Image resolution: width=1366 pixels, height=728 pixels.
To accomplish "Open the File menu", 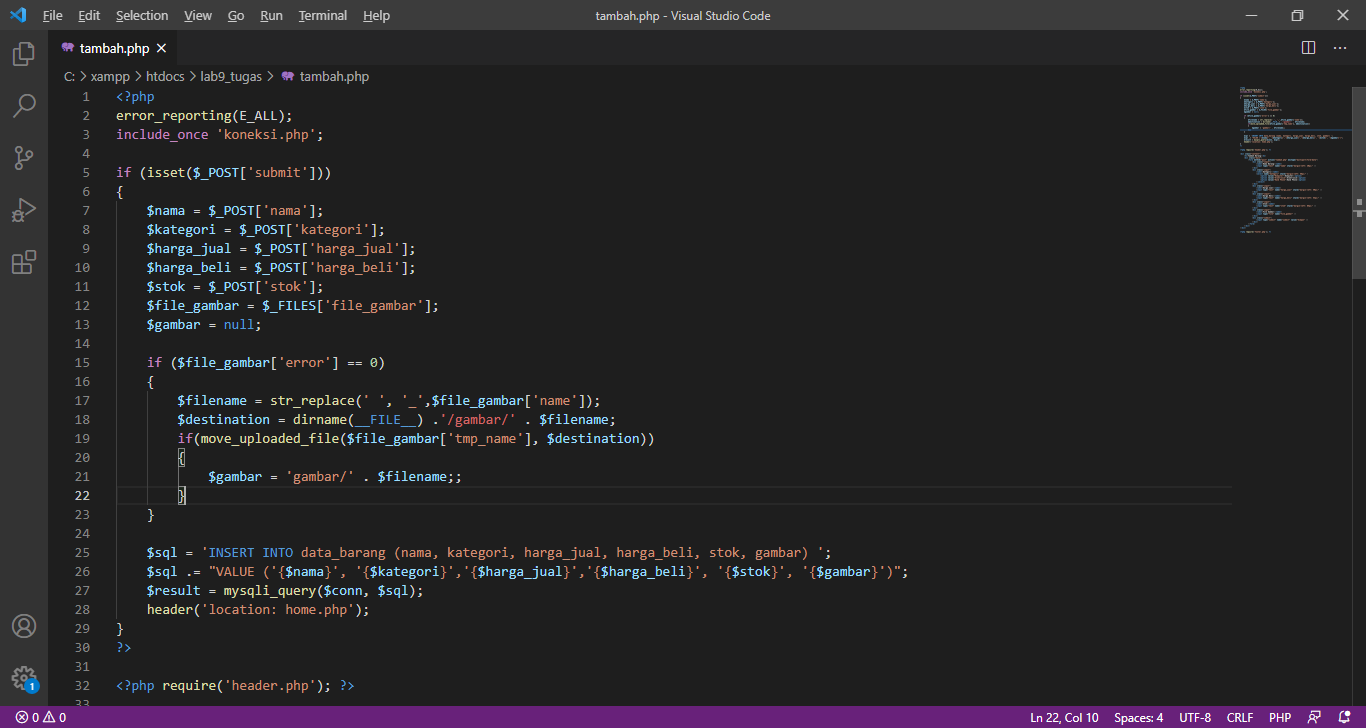I will click(51, 15).
